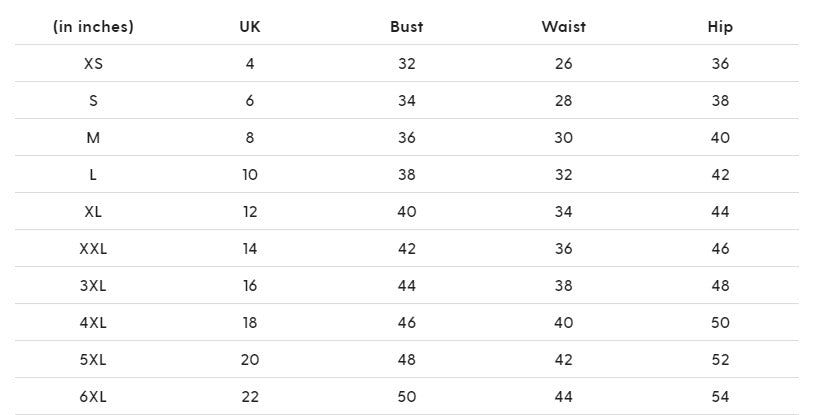Select the UK column header
Viewport: 814px width, 415px height.
[x=250, y=27]
